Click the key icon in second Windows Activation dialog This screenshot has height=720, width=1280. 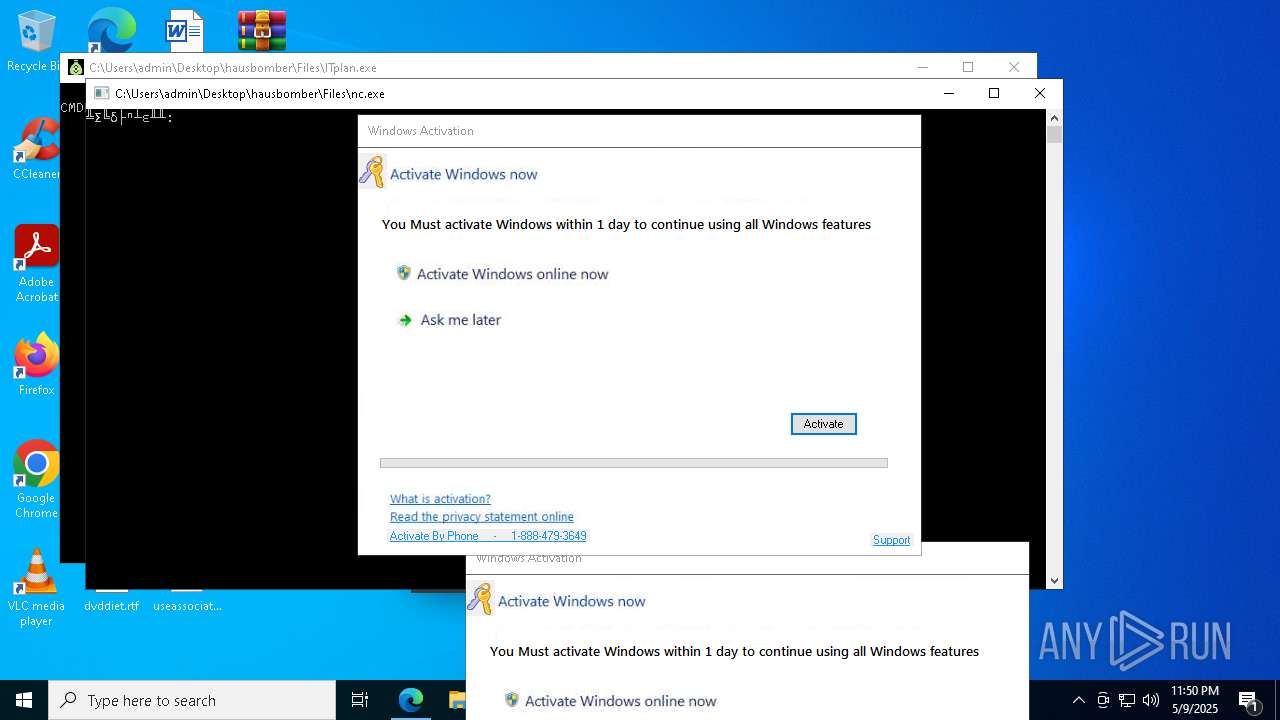(x=480, y=599)
